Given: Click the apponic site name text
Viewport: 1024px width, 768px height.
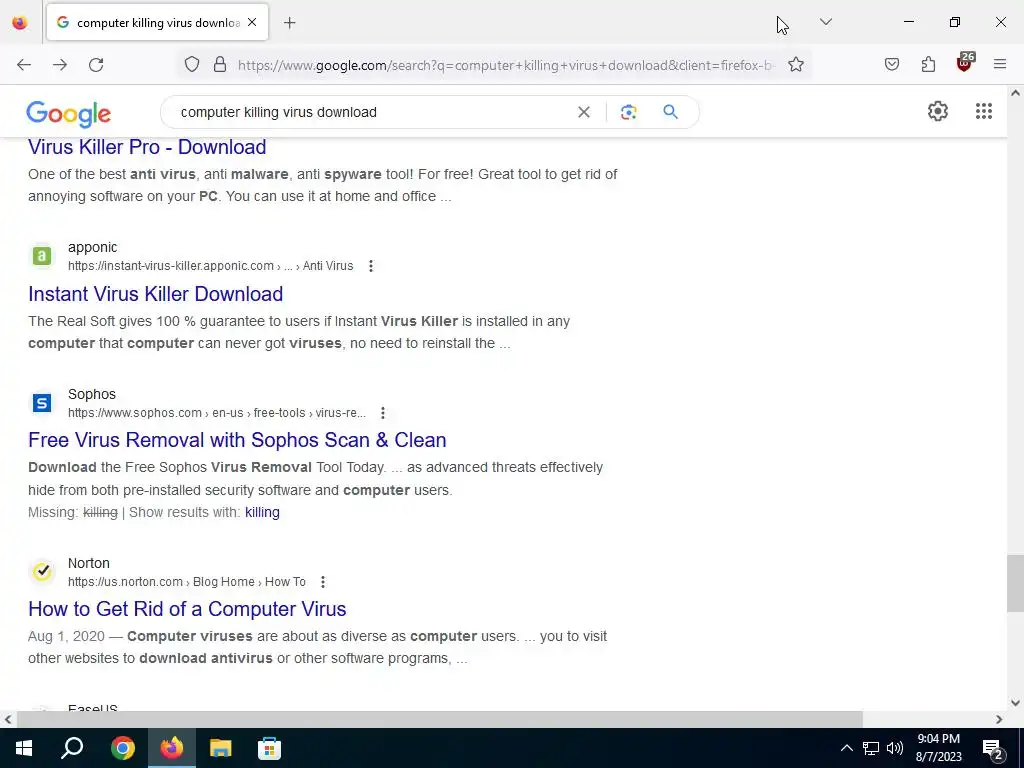Looking at the screenshot, I should coord(93,248).
